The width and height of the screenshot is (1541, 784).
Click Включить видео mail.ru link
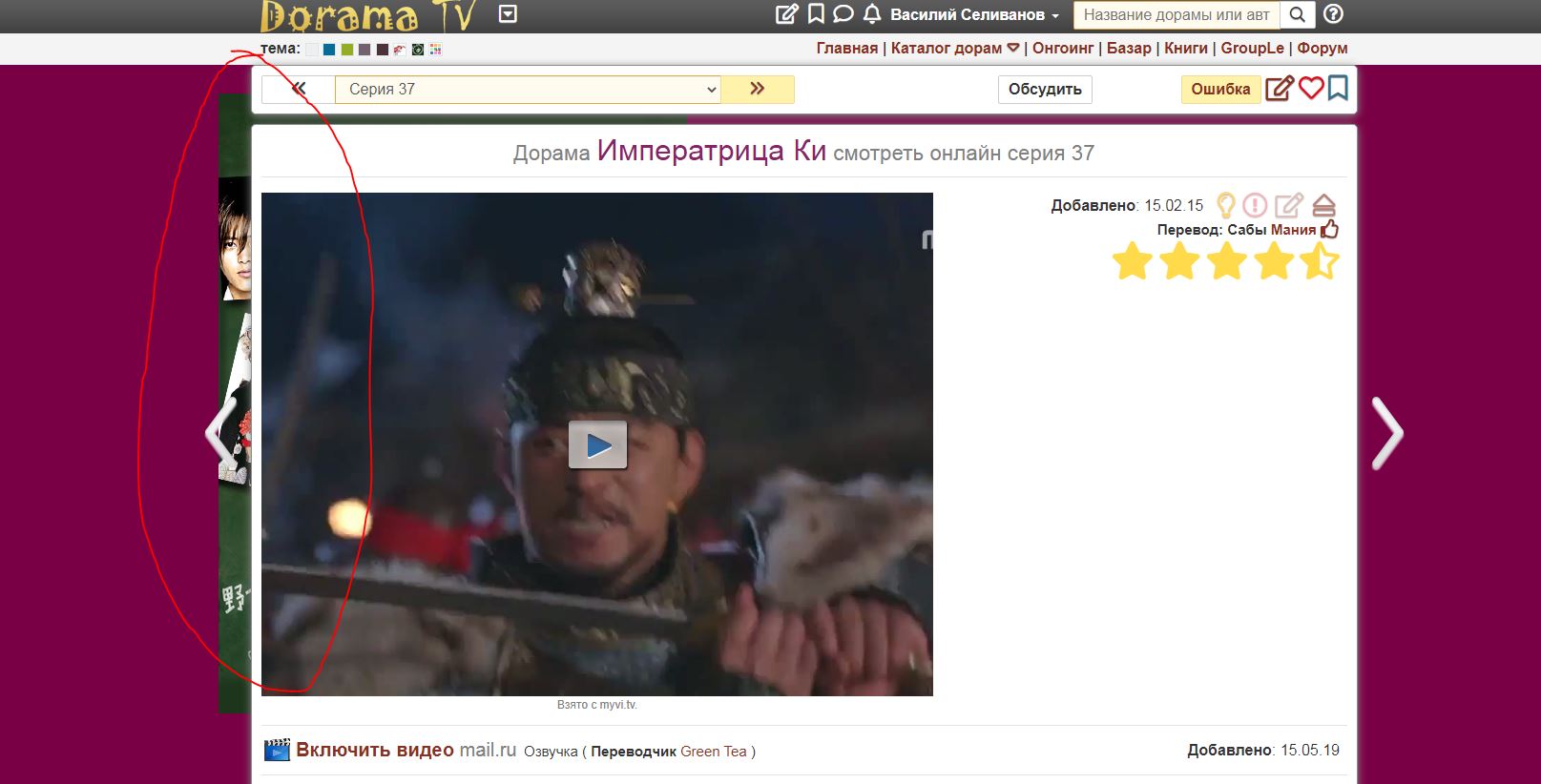[406, 750]
